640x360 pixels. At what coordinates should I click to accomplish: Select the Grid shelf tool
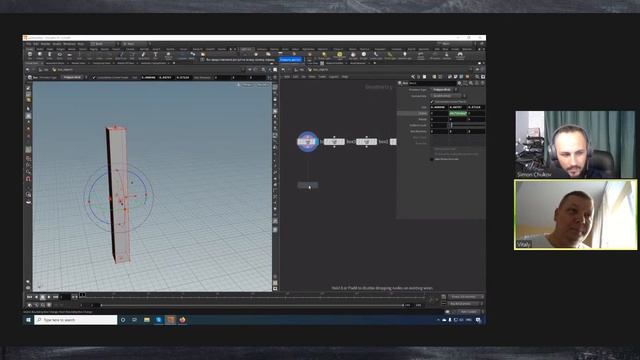[x=69, y=55]
